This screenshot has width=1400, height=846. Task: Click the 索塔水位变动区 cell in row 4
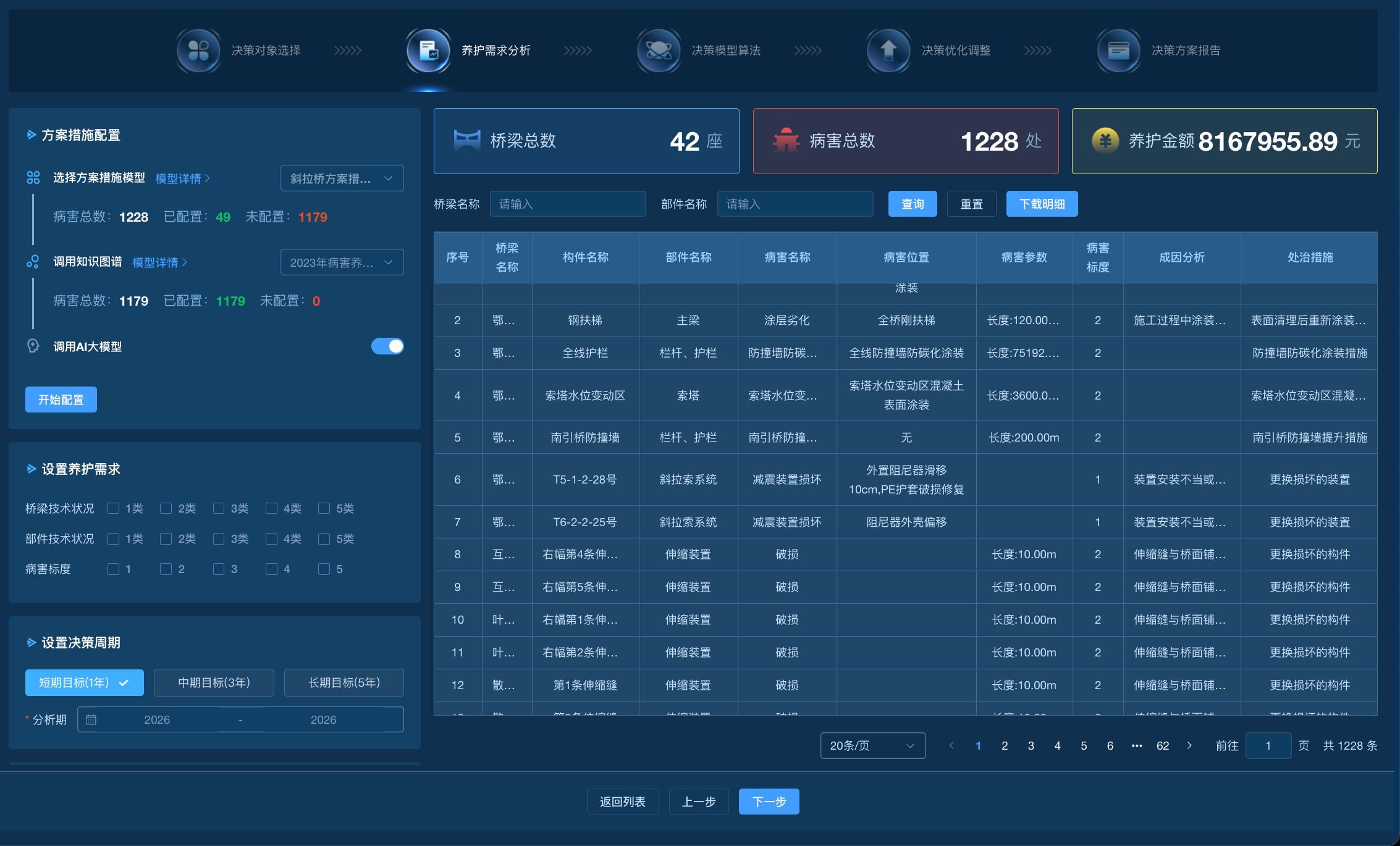point(585,395)
